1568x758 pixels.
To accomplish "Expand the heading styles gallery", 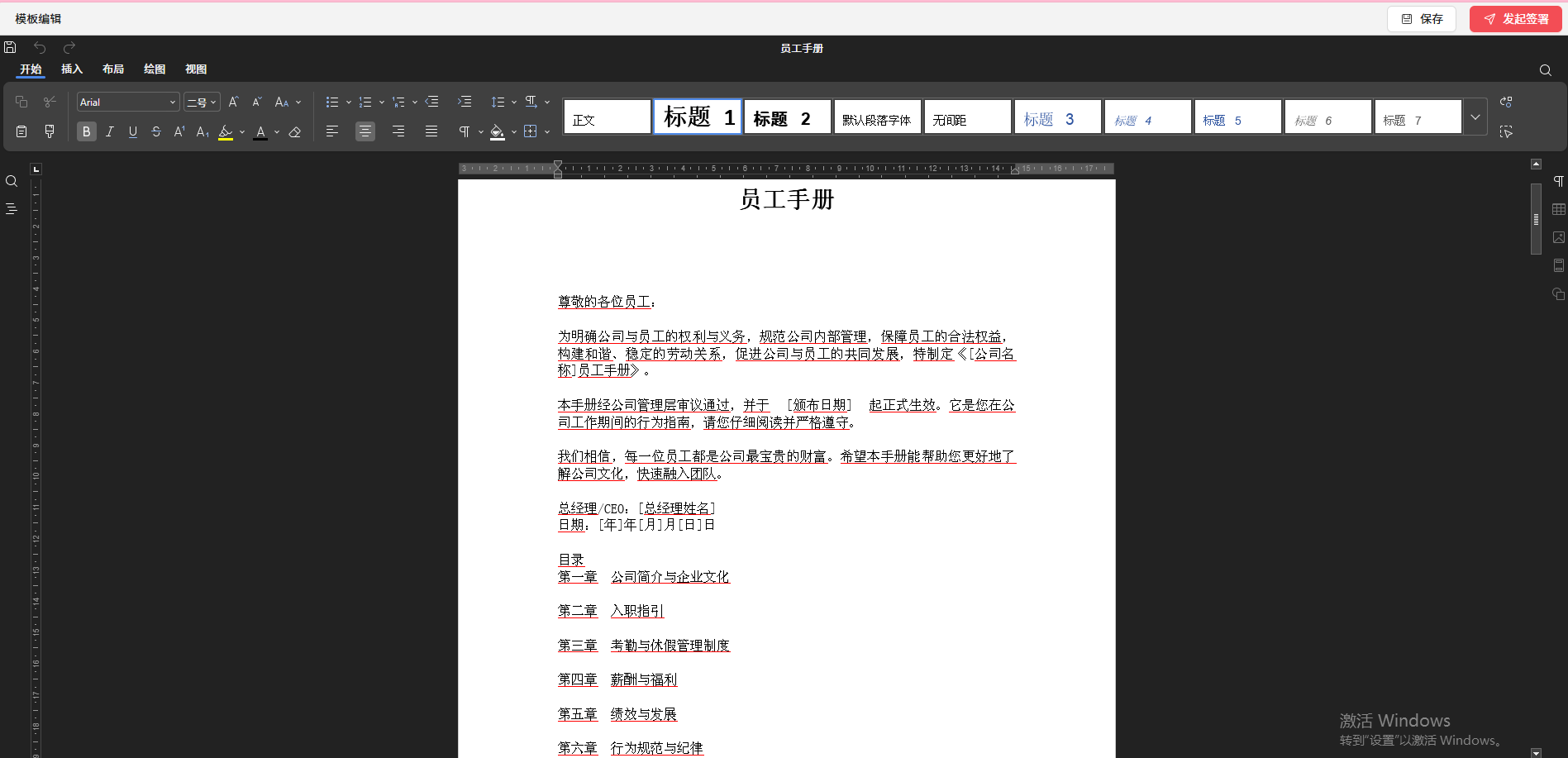I will [x=1475, y=117].
